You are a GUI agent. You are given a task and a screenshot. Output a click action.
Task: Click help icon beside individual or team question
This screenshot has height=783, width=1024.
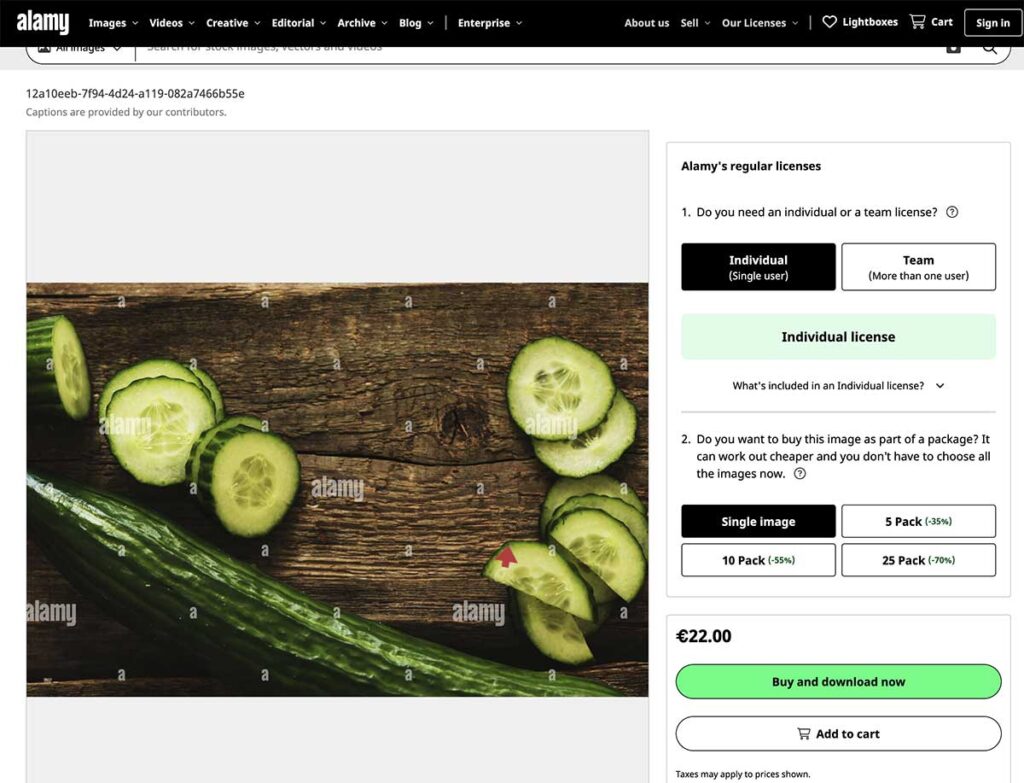pyautogui.click(x=952, y=212)
